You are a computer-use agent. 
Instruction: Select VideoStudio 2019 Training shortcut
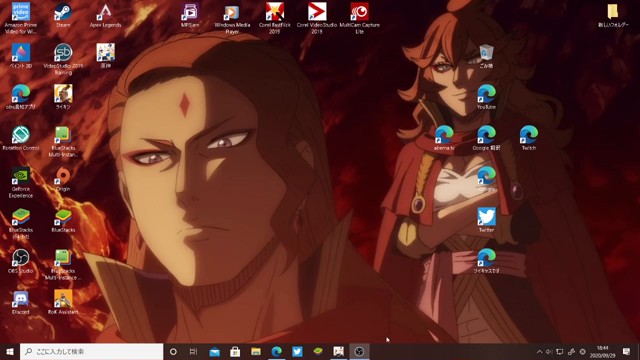(63, 59)
